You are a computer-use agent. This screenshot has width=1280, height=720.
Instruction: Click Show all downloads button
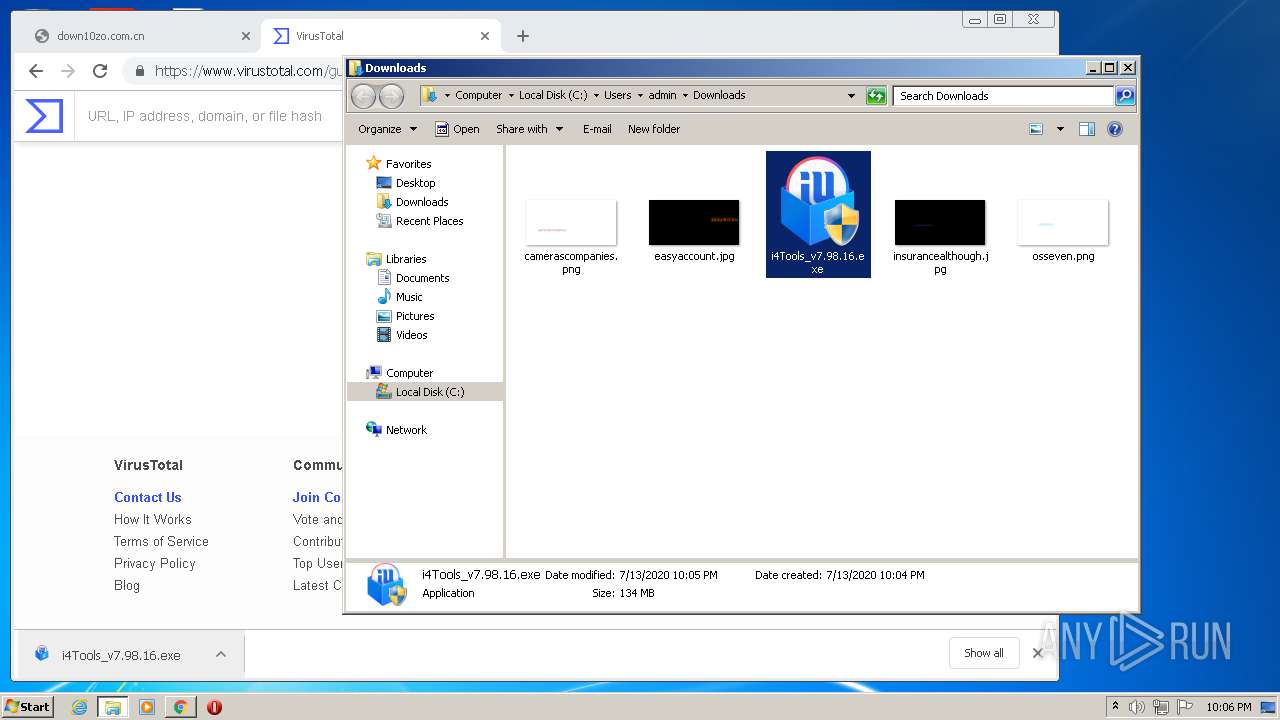(x=984, y=653)
